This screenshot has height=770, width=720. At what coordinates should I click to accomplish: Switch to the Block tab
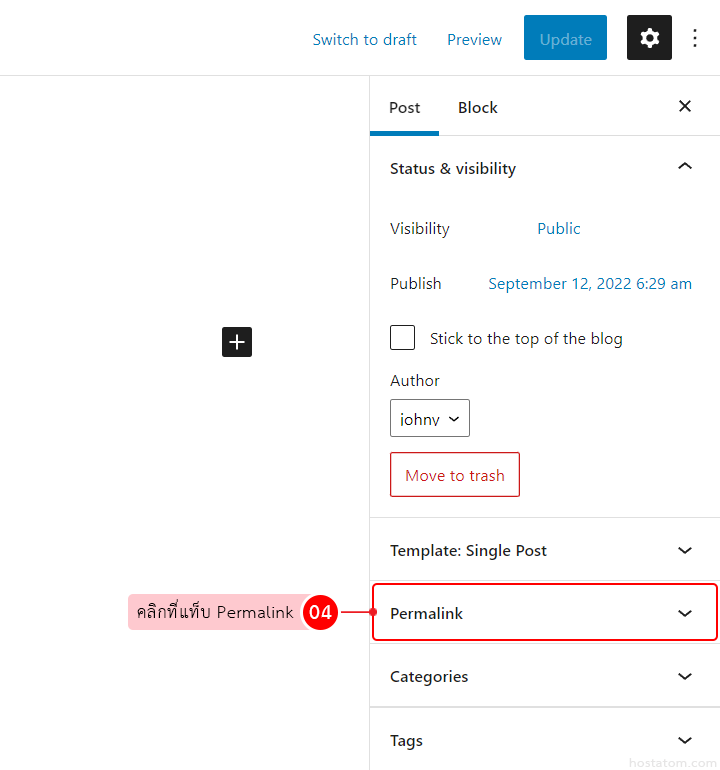point(477,108)
